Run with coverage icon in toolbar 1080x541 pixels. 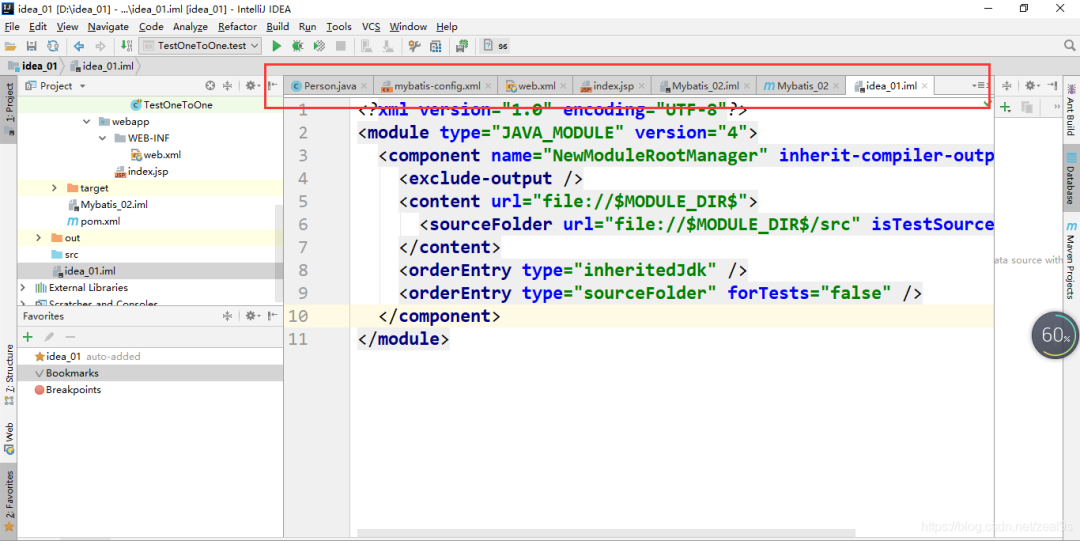(x=319, y=46)
